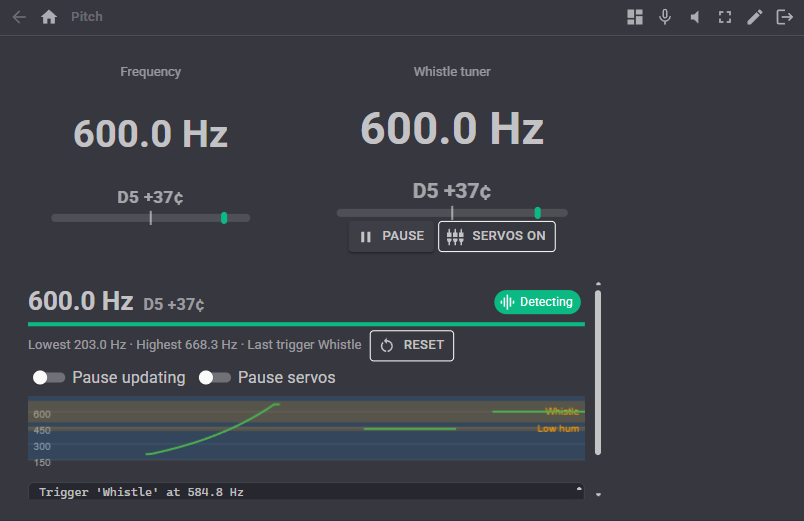This screenshot has width=804, height=521.
Task: Click the Lowest 203.0 Hz stats line
Action: (x=195, y=345)
